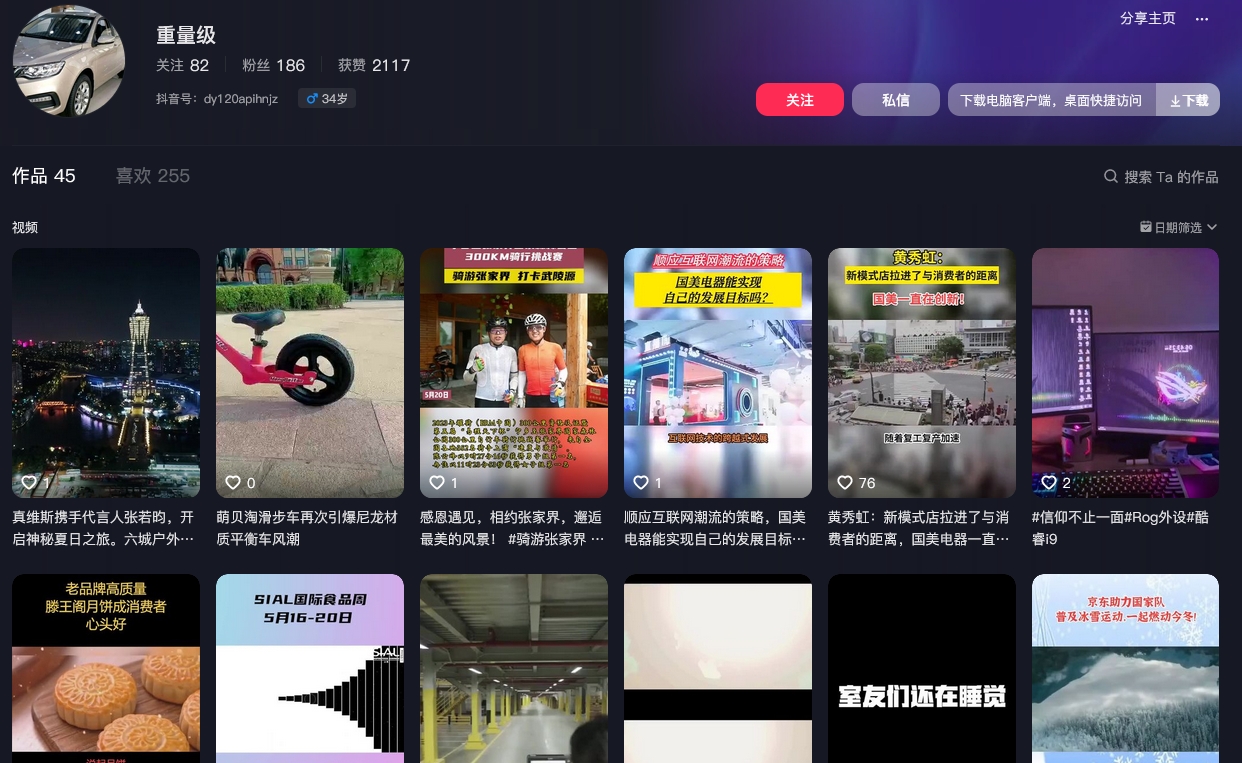Click the calendar icon of date filter
Screen dimensions: 1242x763
[1146, 227]
